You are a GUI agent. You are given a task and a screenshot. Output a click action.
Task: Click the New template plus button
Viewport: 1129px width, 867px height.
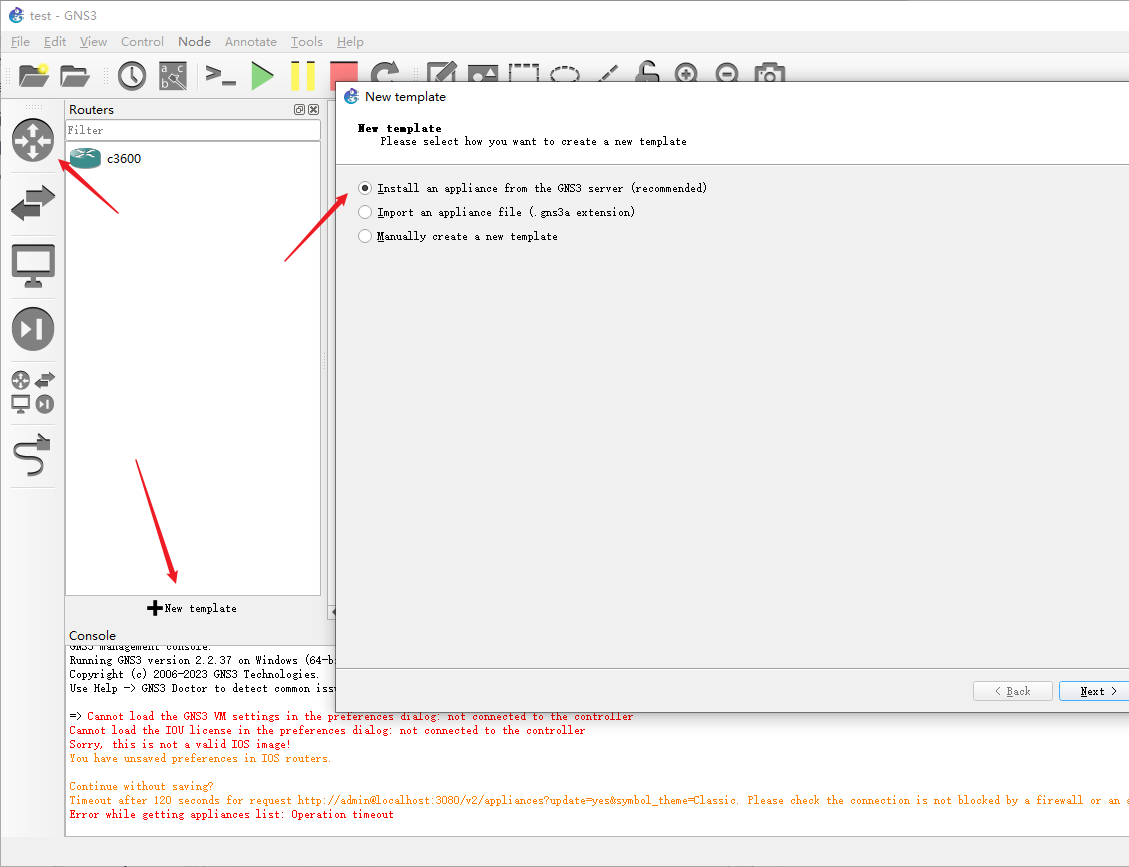192,608
